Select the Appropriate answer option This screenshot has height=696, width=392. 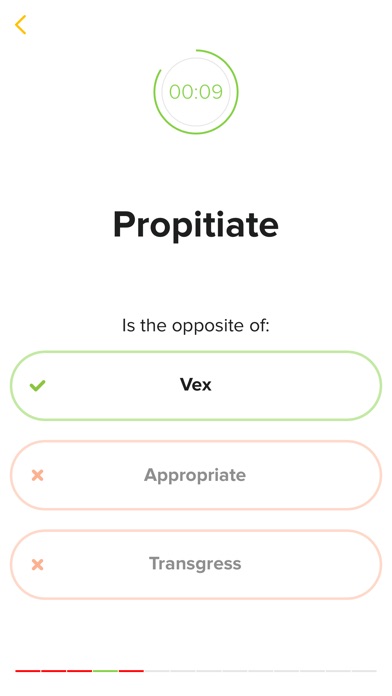196,475
